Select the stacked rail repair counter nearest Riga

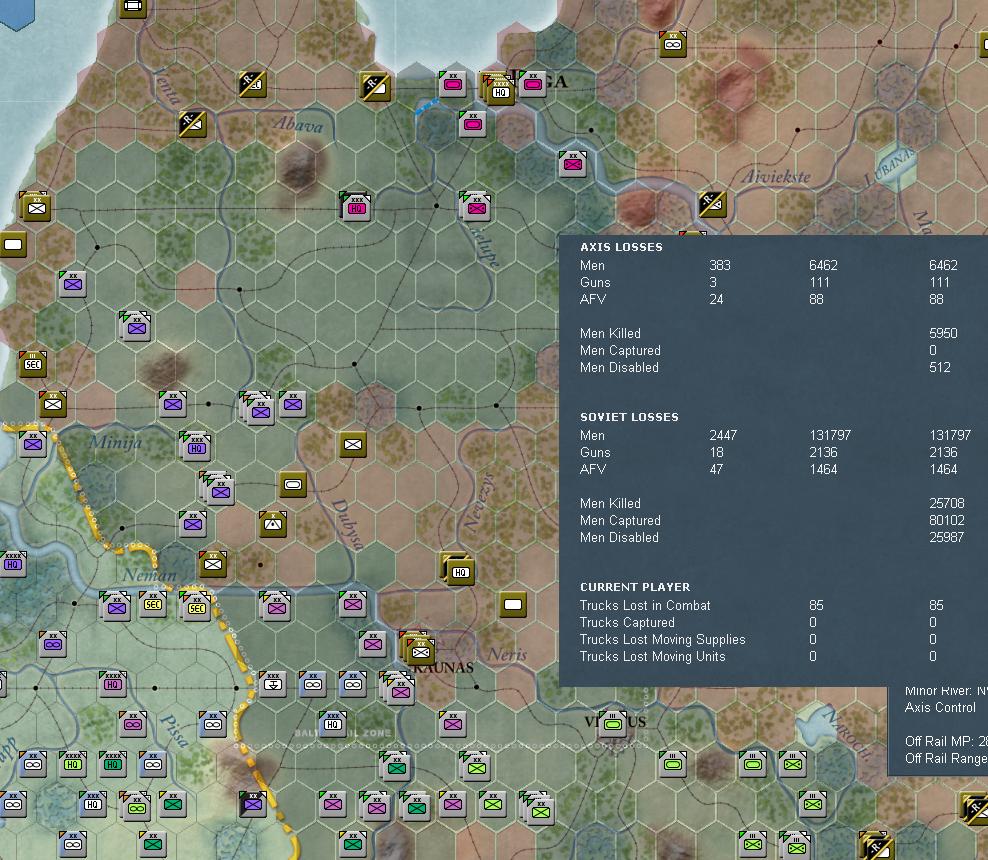(x=376, y=87)
